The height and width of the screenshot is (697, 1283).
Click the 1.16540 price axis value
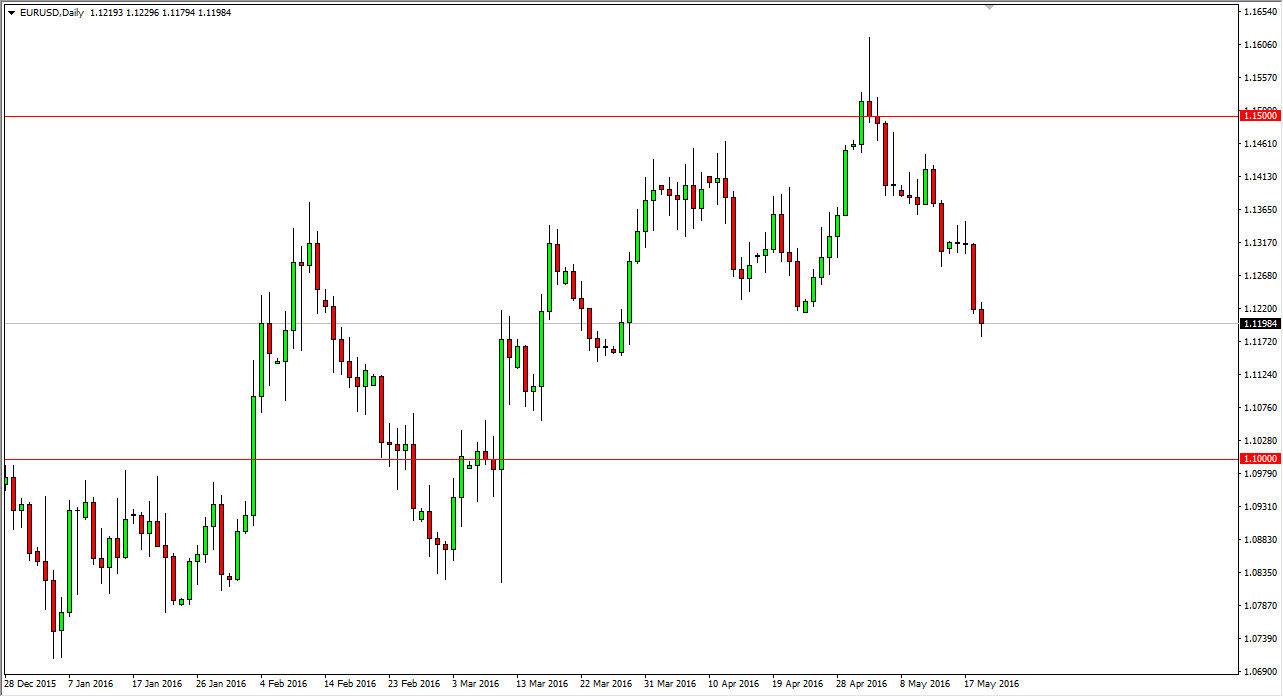tap(1260, 12)
